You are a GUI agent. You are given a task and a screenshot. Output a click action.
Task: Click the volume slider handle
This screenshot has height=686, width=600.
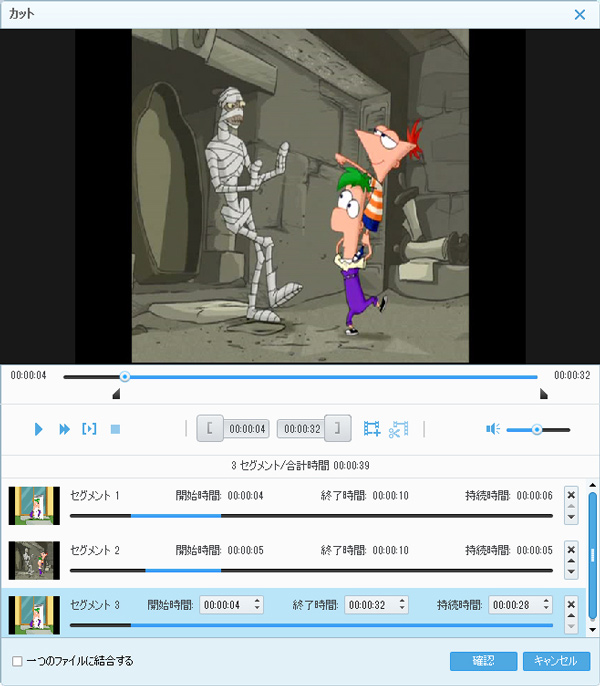(537, 429)
